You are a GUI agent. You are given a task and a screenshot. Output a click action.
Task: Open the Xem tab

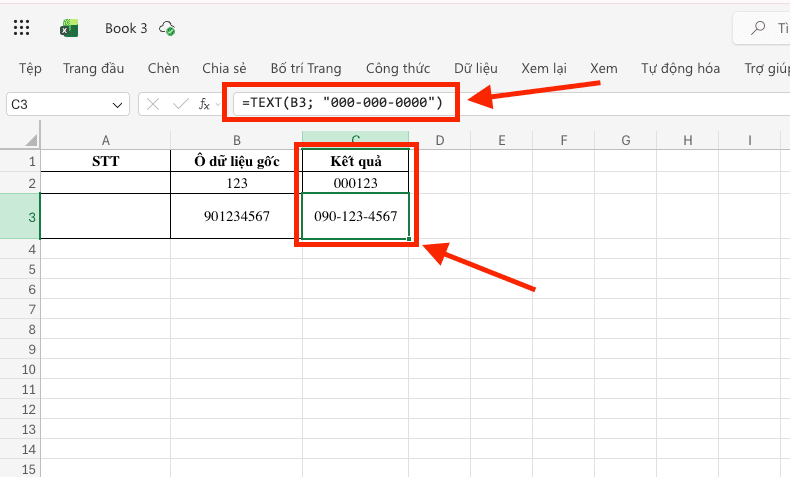(604, 69)
